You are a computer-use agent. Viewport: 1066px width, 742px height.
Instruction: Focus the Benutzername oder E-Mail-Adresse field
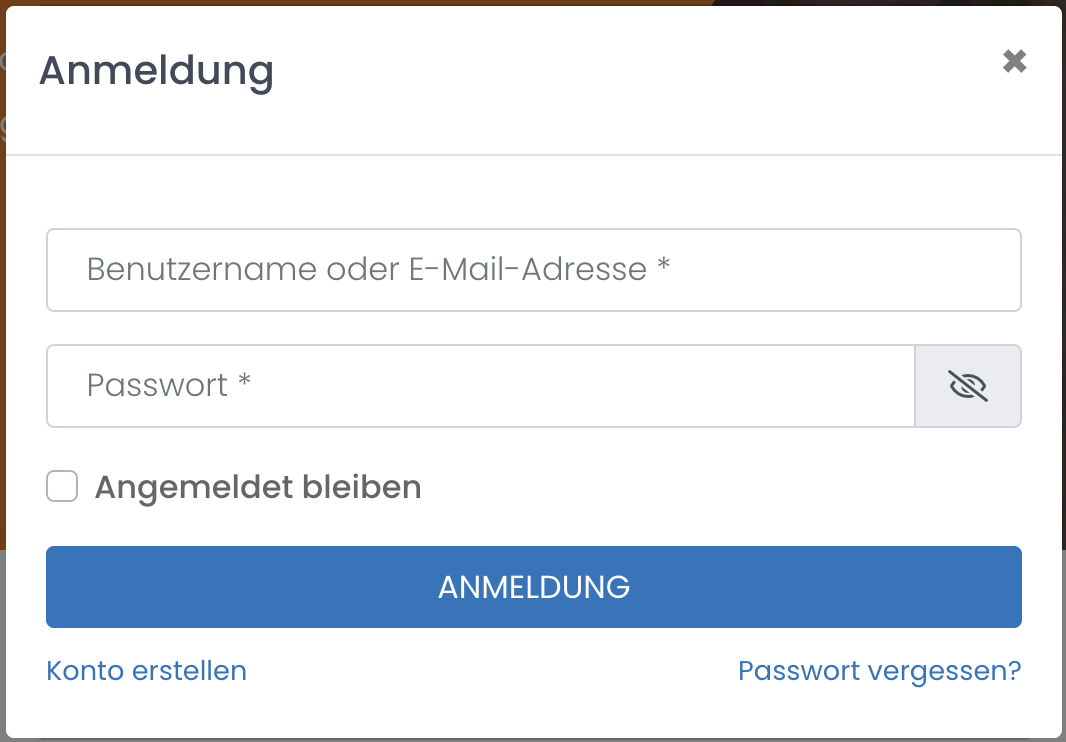(x=533, y=270)
